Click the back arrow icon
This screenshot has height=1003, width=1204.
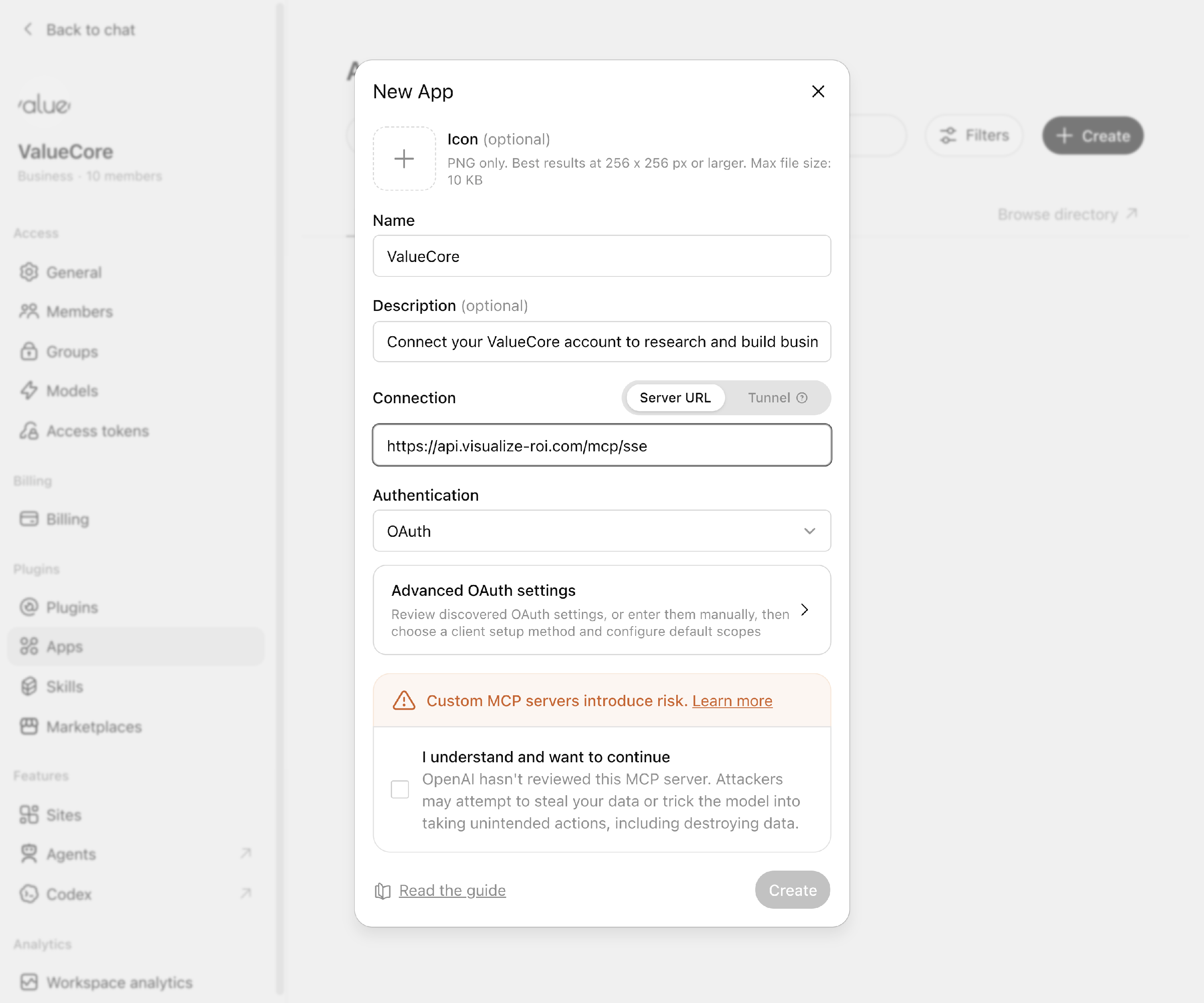pyautogui.click(x=28, y=29)
